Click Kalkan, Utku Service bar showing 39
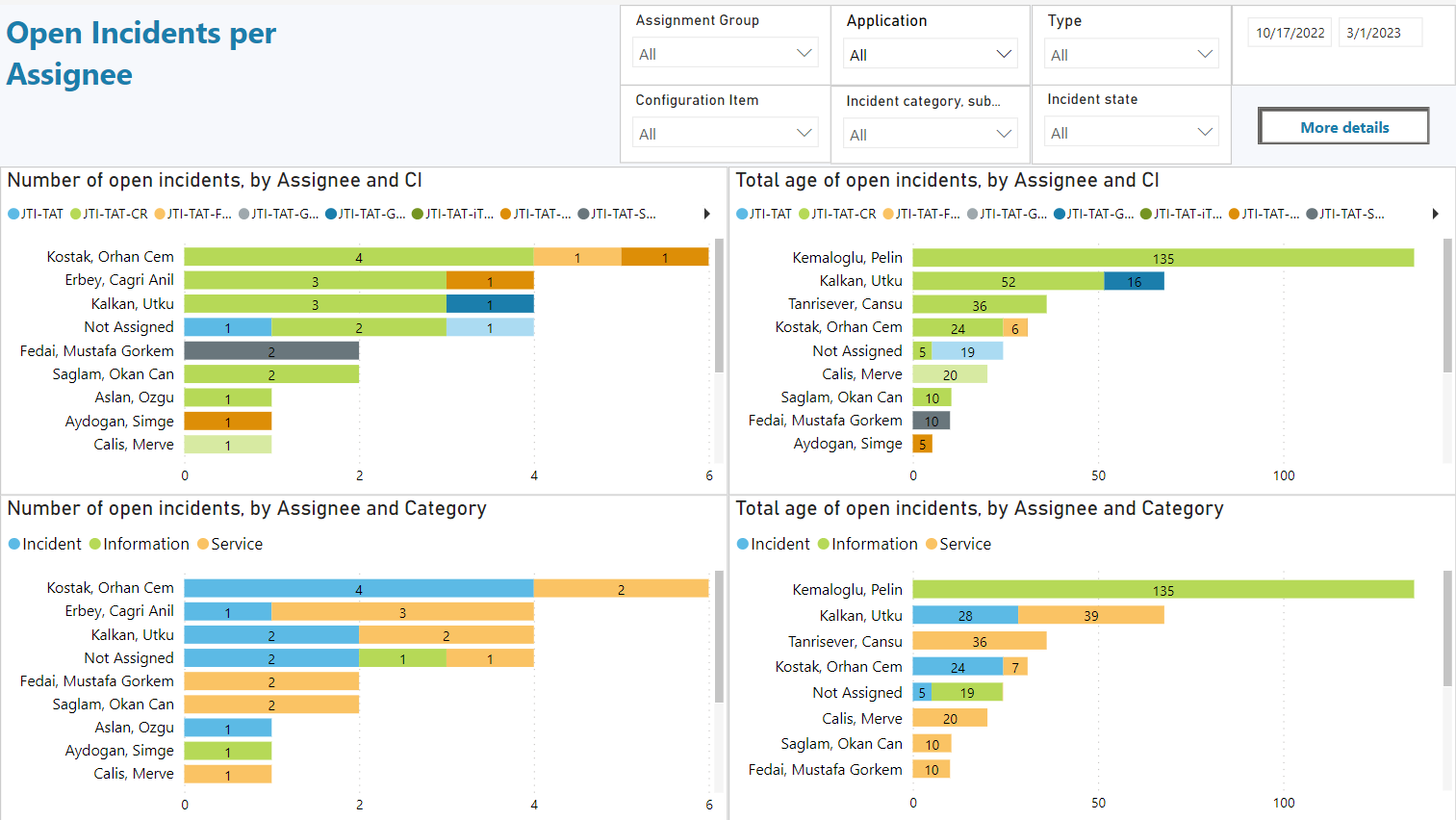 click(x=1090, y=615)
